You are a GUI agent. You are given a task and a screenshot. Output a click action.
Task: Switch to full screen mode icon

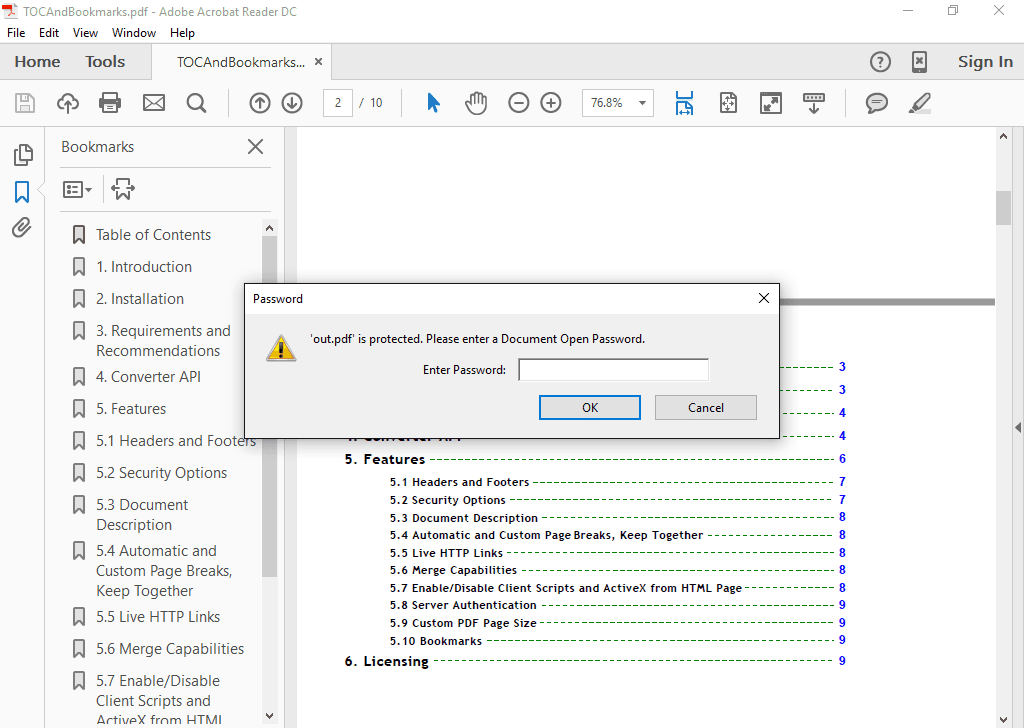pyautogui.click(x=771, y=103)
